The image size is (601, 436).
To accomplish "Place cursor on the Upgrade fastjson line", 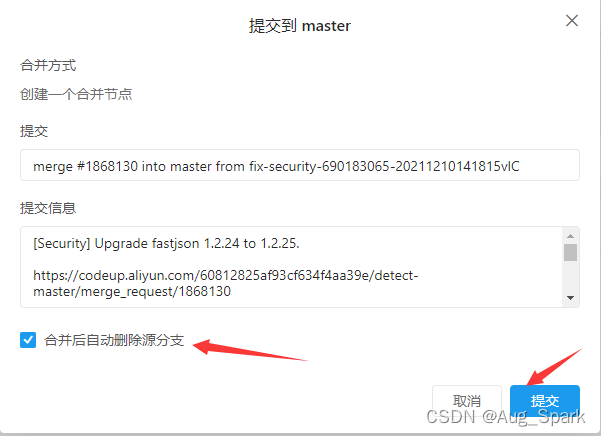I will coord(166,243).
